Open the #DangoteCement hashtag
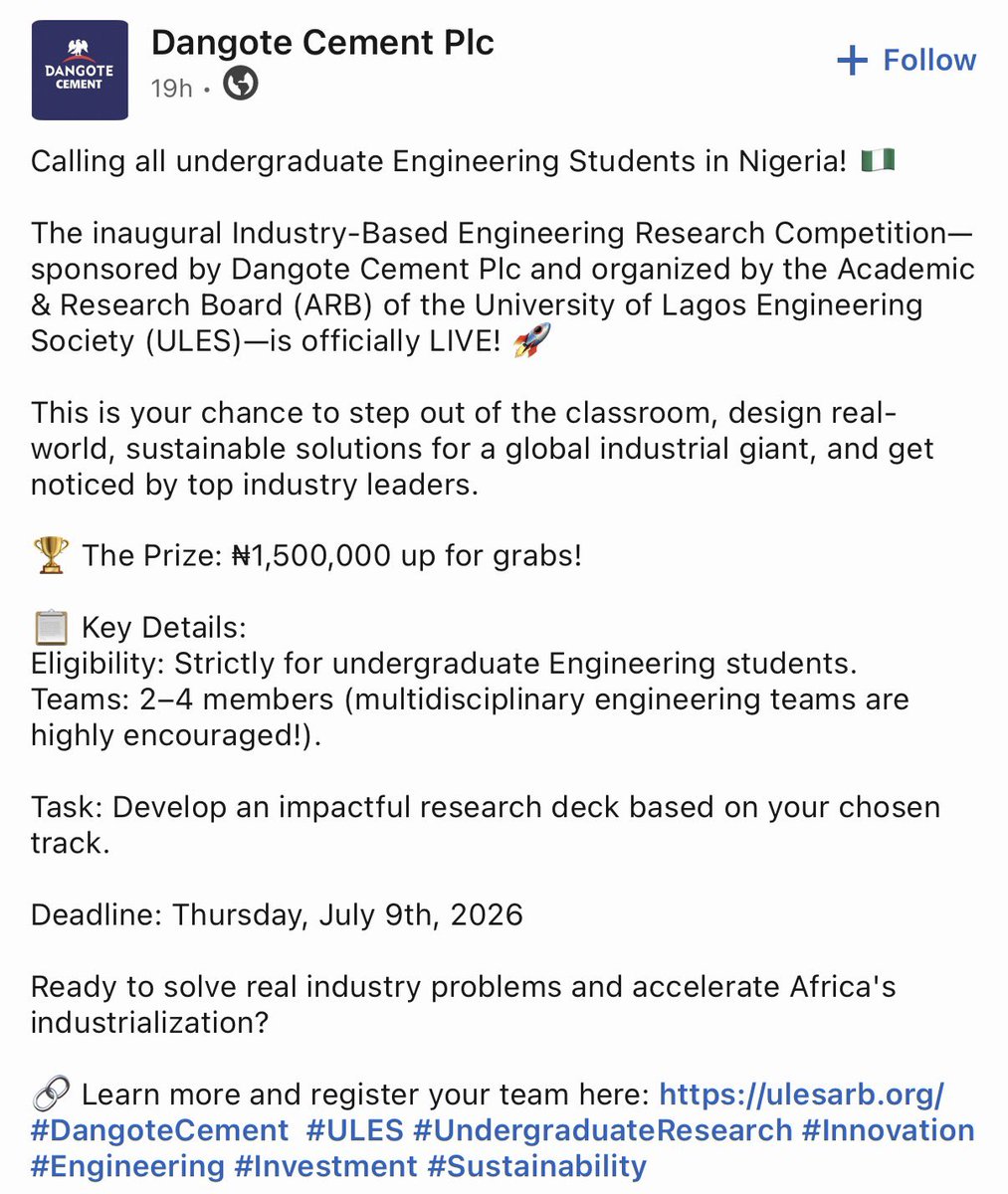 pos(160,1130)
